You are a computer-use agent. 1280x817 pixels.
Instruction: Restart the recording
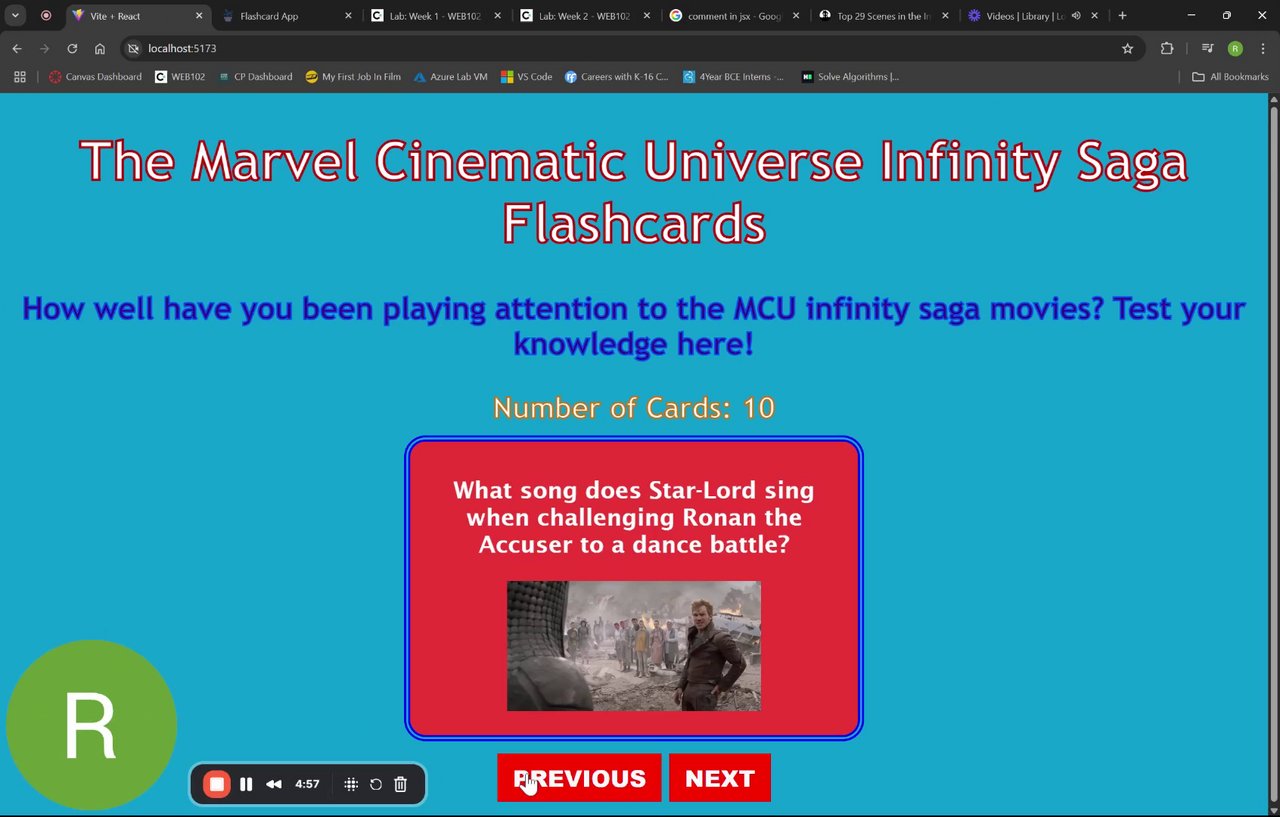(376, 784)
